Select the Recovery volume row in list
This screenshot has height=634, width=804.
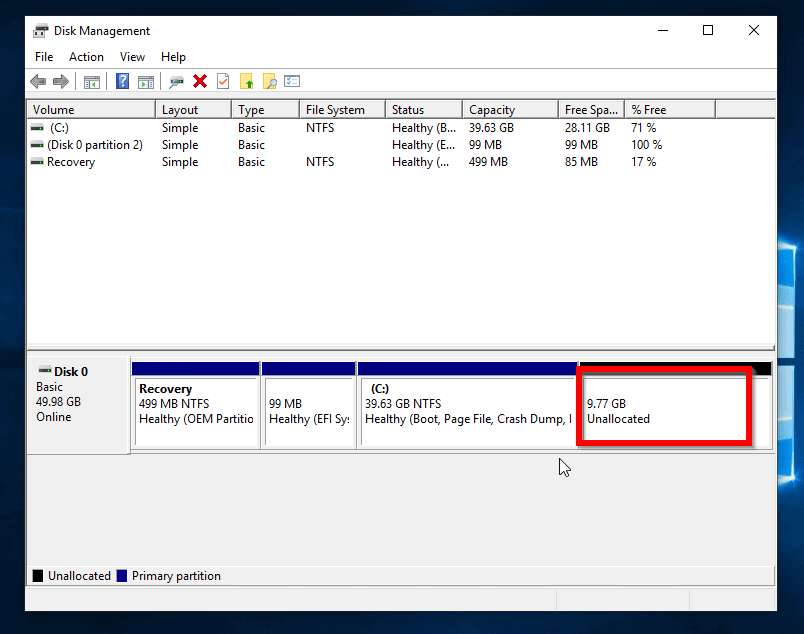point(71,162)
